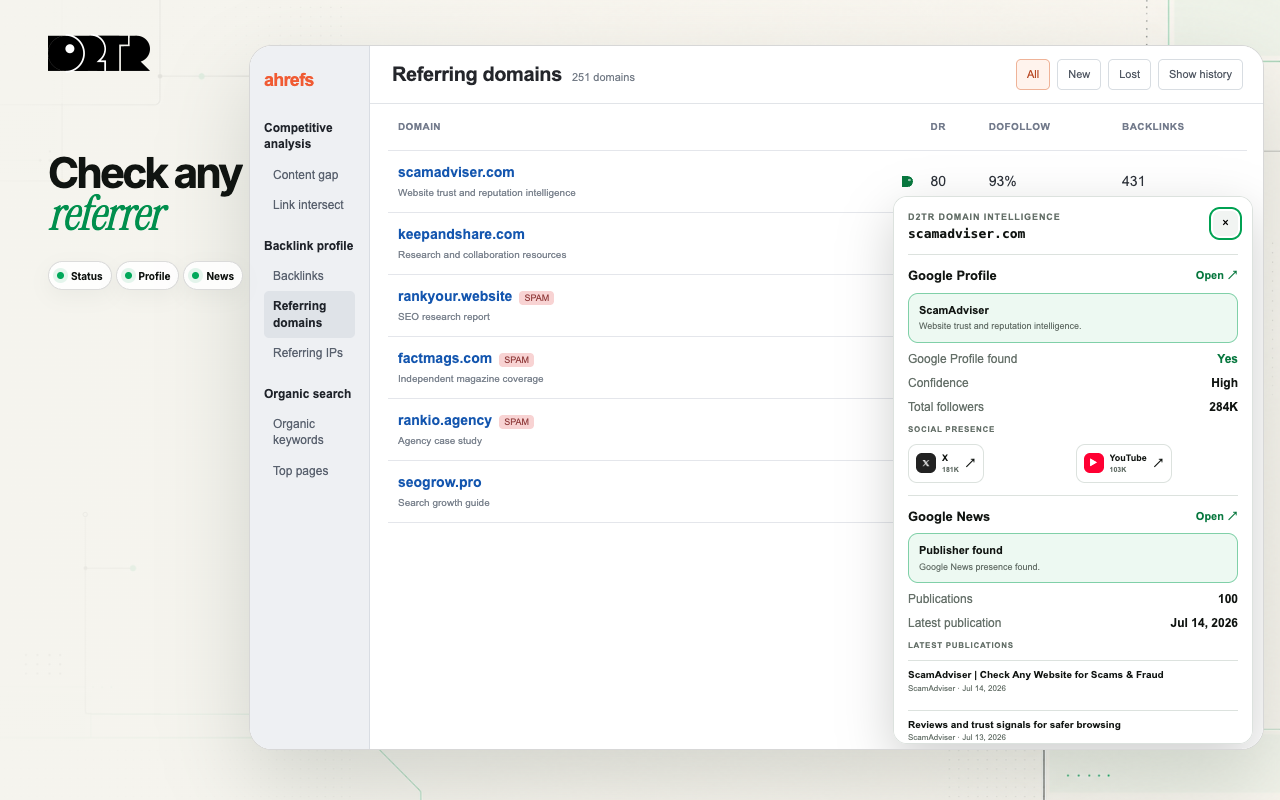The height and width of the screenshot is (800, 1280).
Task: Click the DOFOLLOW column header
Action: click(x=1019, y=127)
